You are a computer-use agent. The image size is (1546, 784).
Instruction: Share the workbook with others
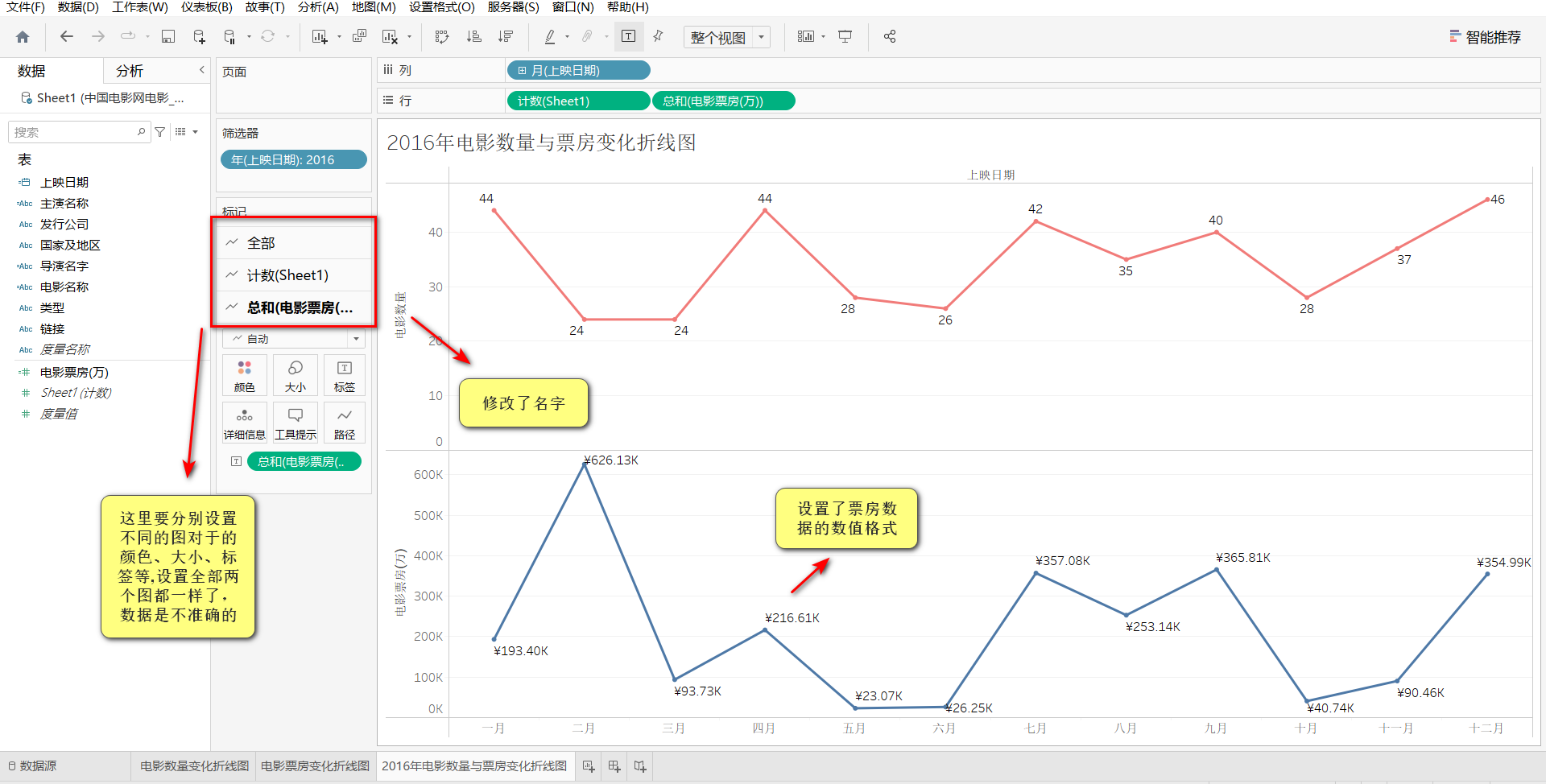(890, 37)
